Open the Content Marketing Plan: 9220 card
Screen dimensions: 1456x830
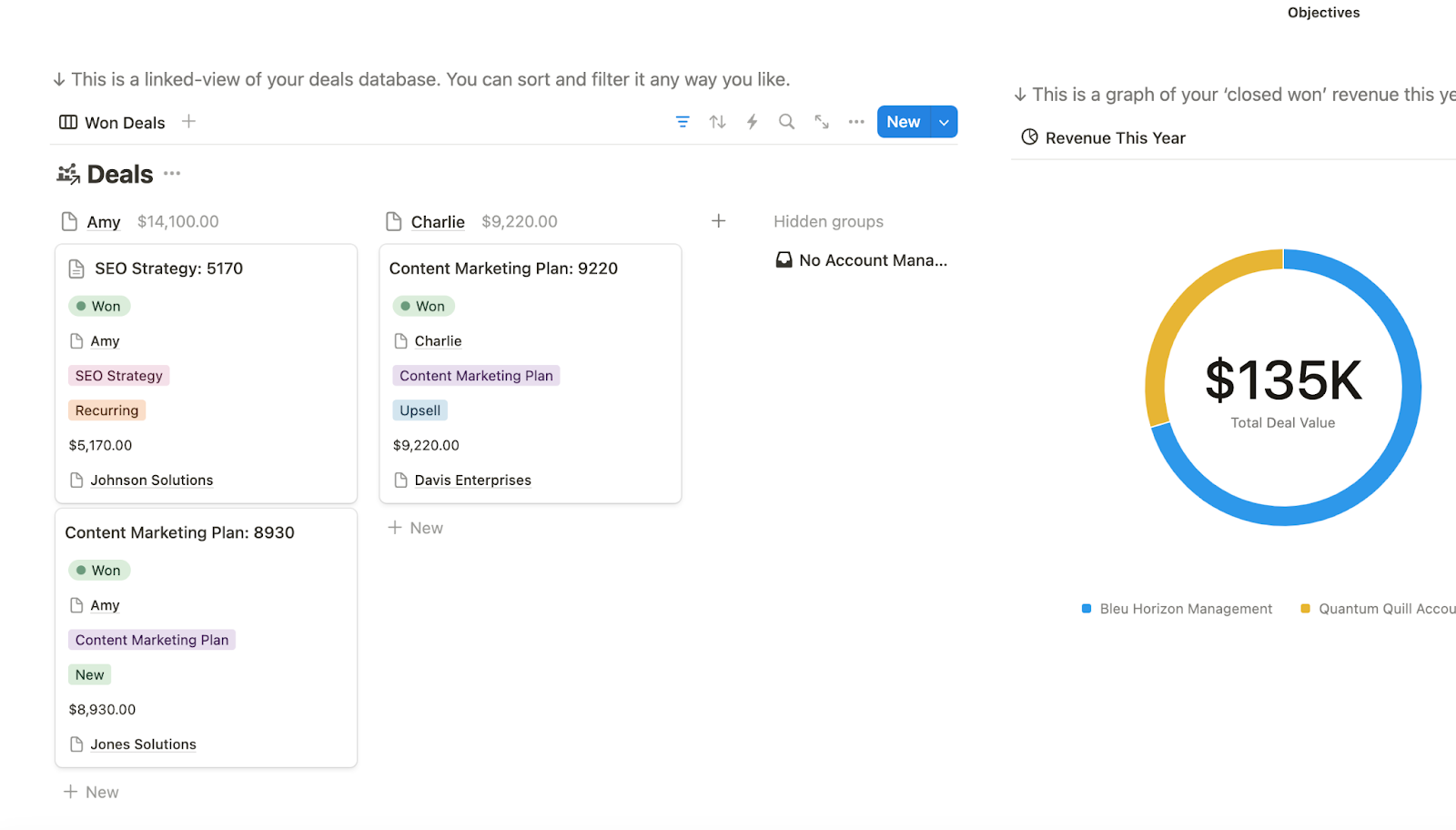[503, 268]
